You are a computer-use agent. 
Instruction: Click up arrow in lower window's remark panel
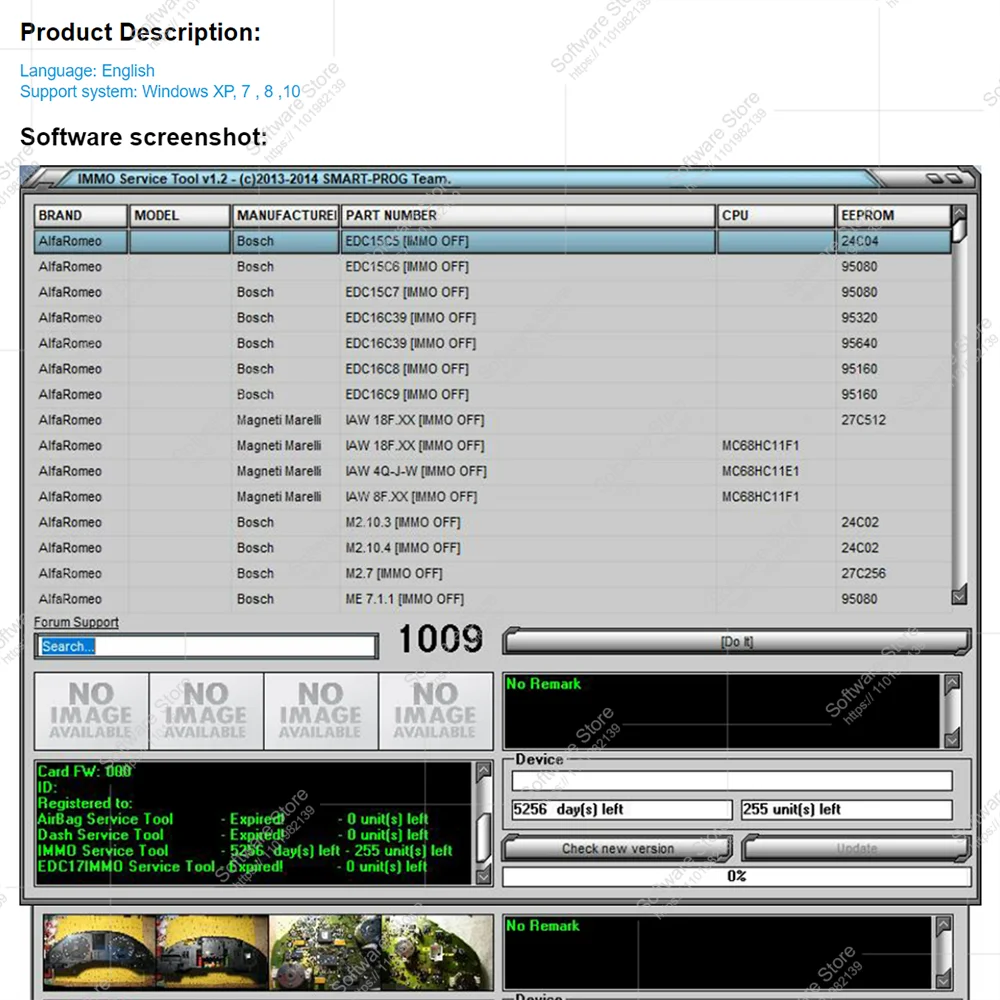coord(943,925)
